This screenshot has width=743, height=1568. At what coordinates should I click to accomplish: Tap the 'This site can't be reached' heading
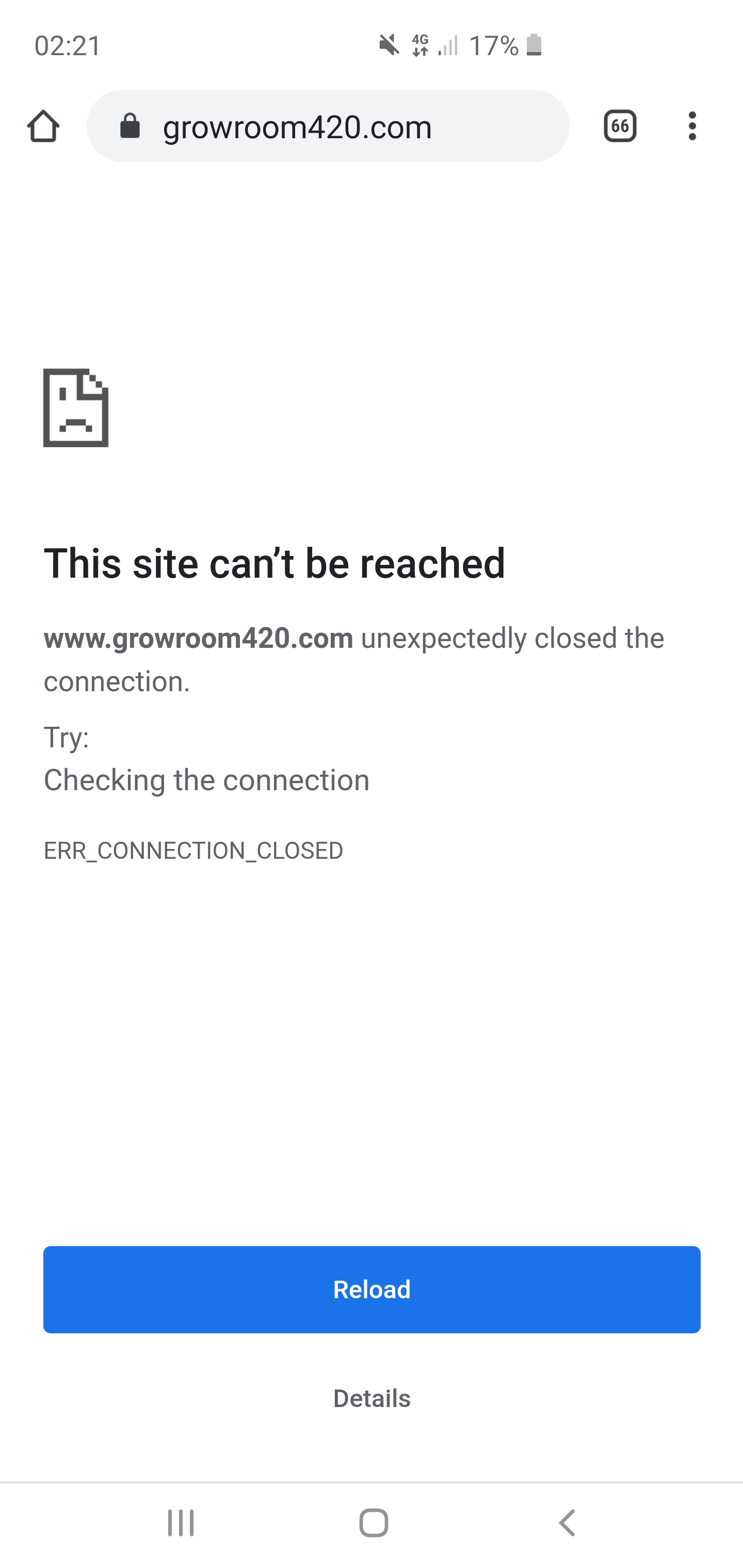point(274,563)
